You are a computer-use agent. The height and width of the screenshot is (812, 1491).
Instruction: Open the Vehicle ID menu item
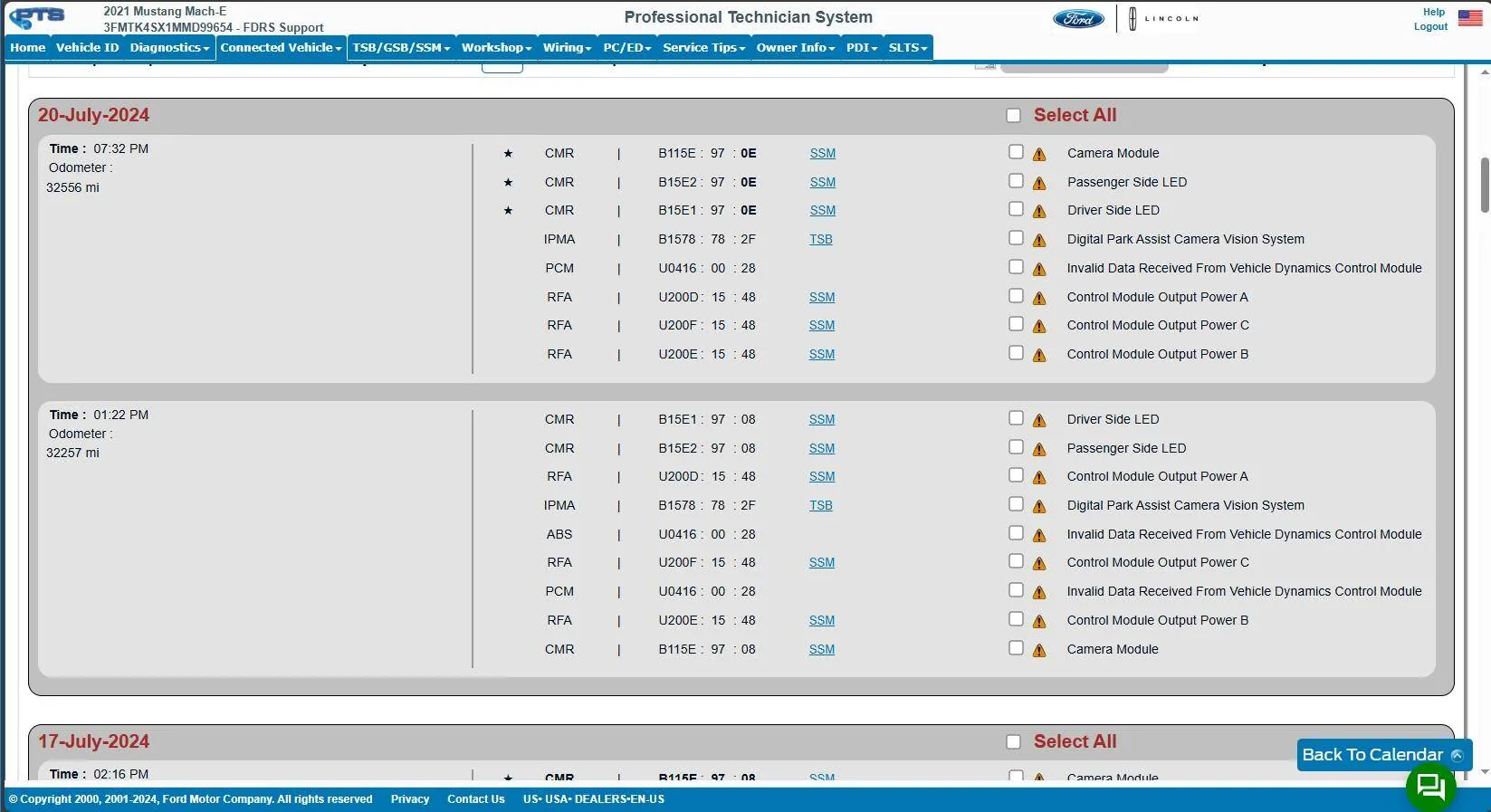tap(87, 48)
